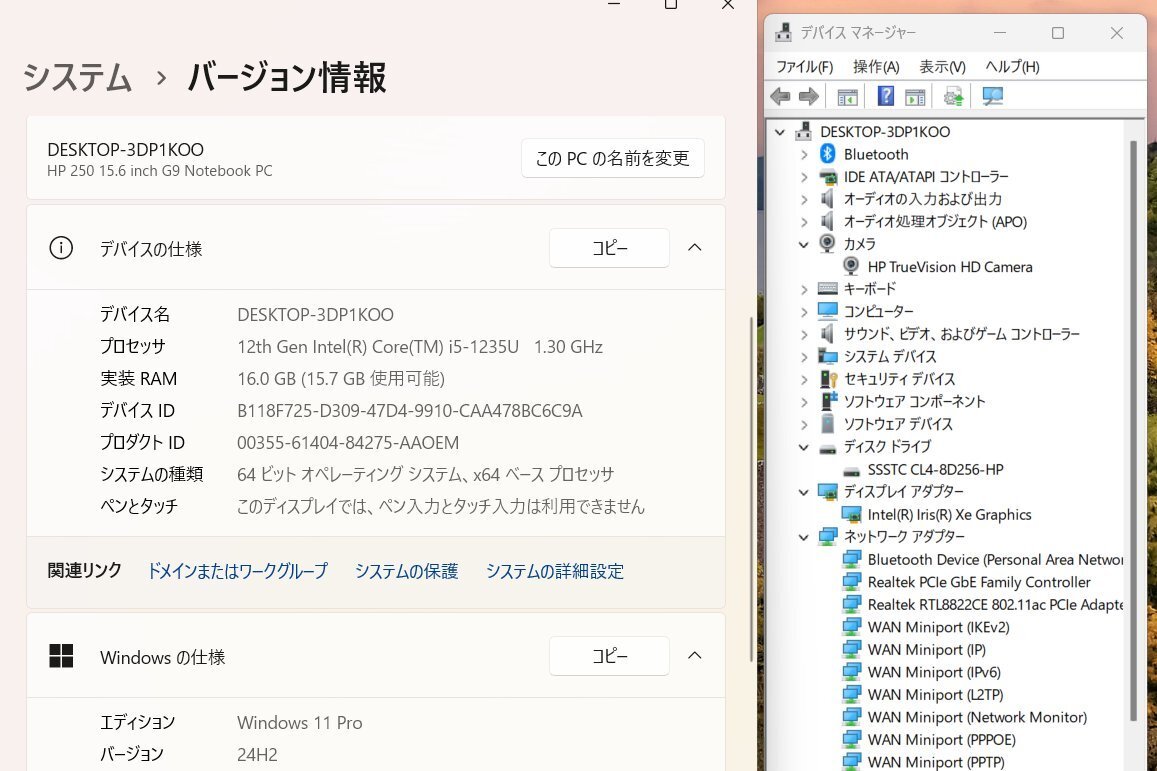Click Forward arrow in Device Manager toolbar

(x=809, y=96)
